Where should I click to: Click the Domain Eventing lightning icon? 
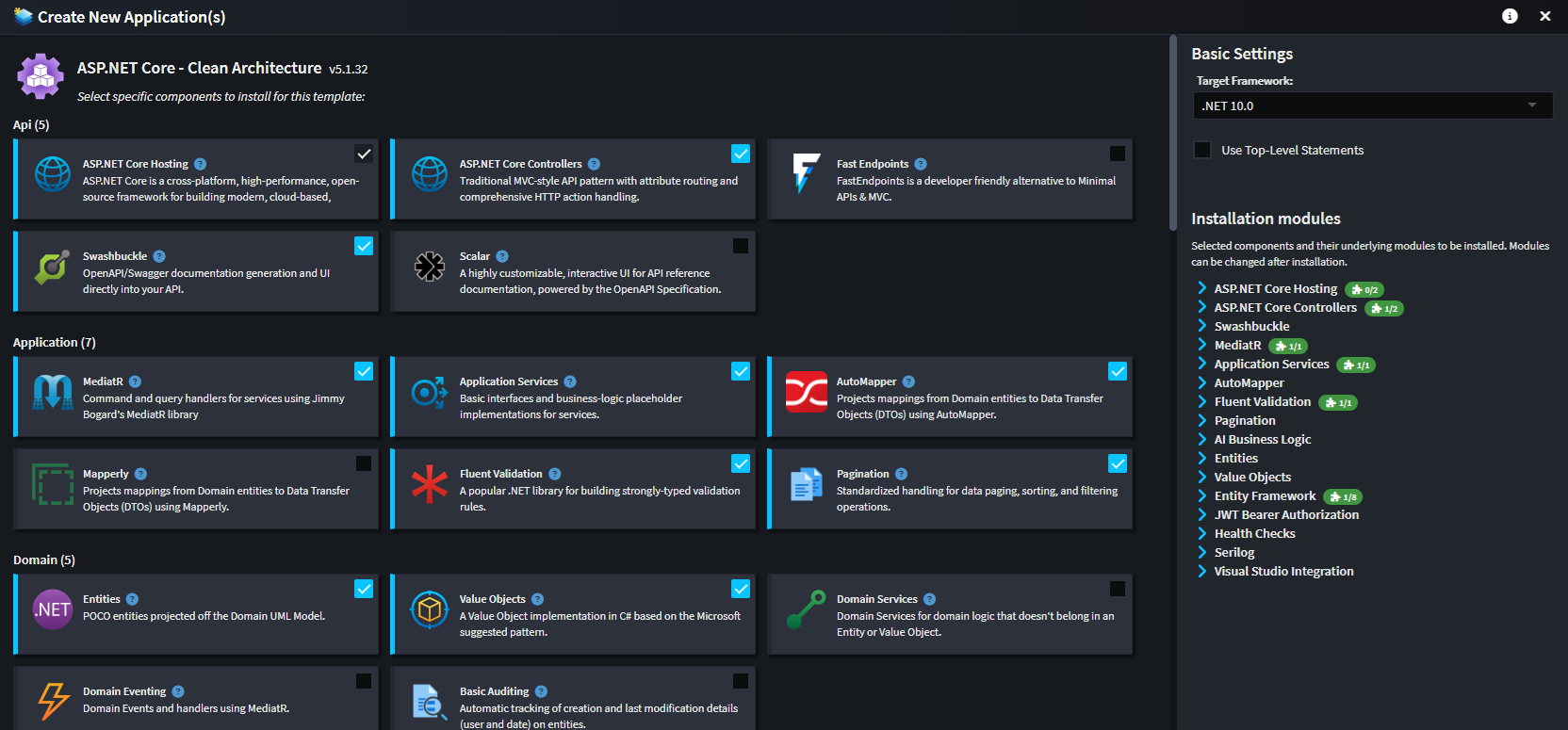coord(53,702)
